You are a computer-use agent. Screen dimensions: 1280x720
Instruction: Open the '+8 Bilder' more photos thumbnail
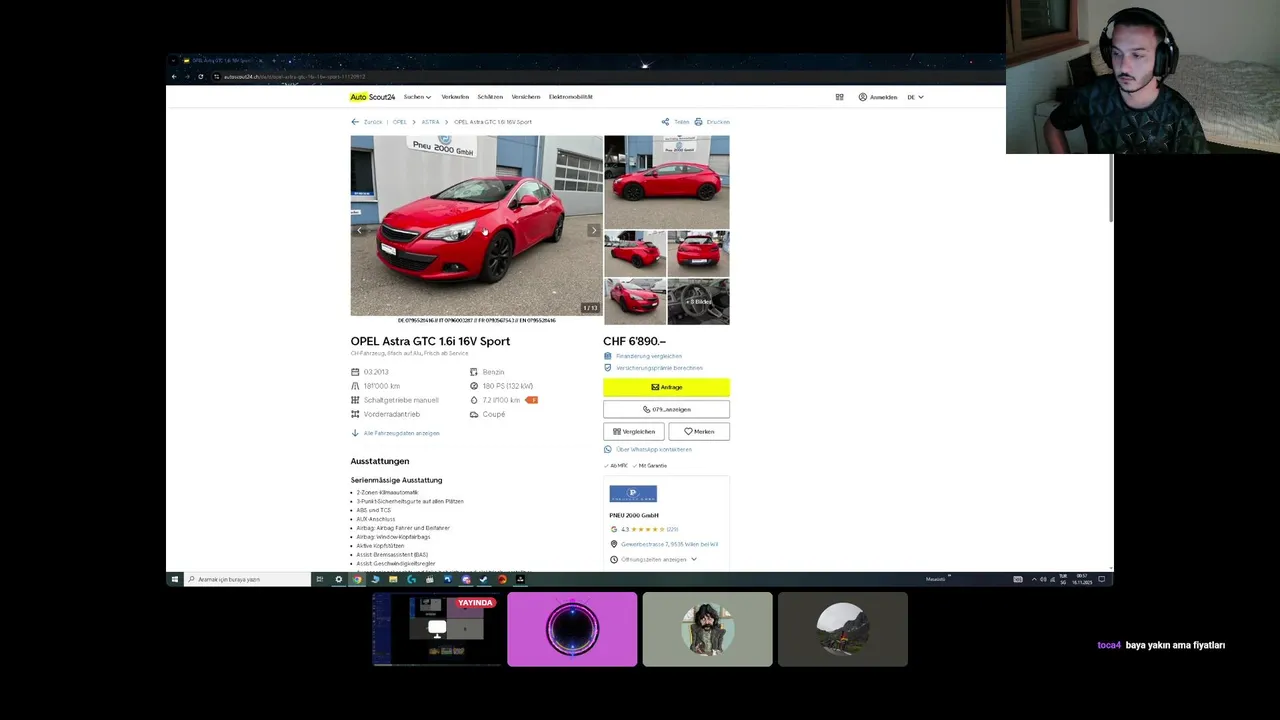(698, 301)
